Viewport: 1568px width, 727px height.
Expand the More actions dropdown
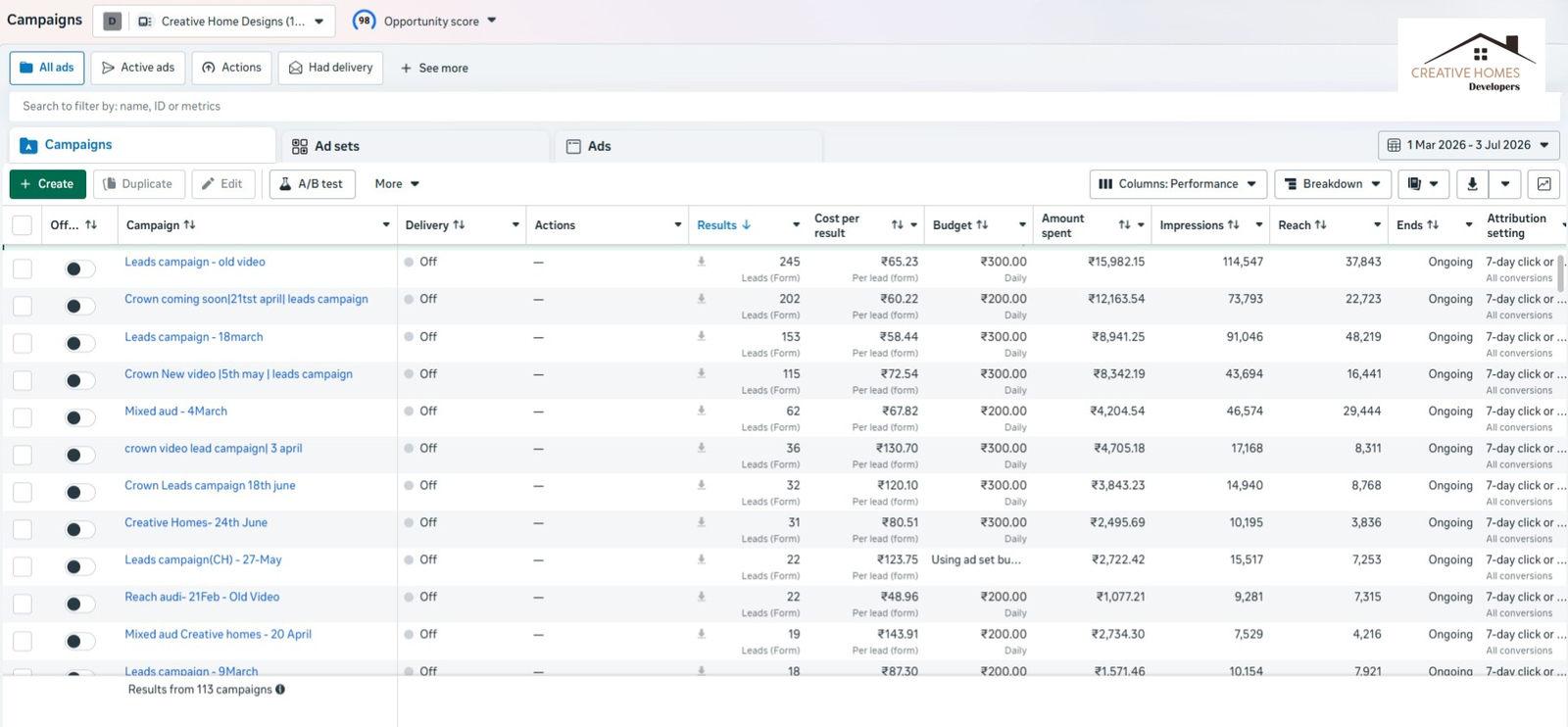[x=397, y=184]
